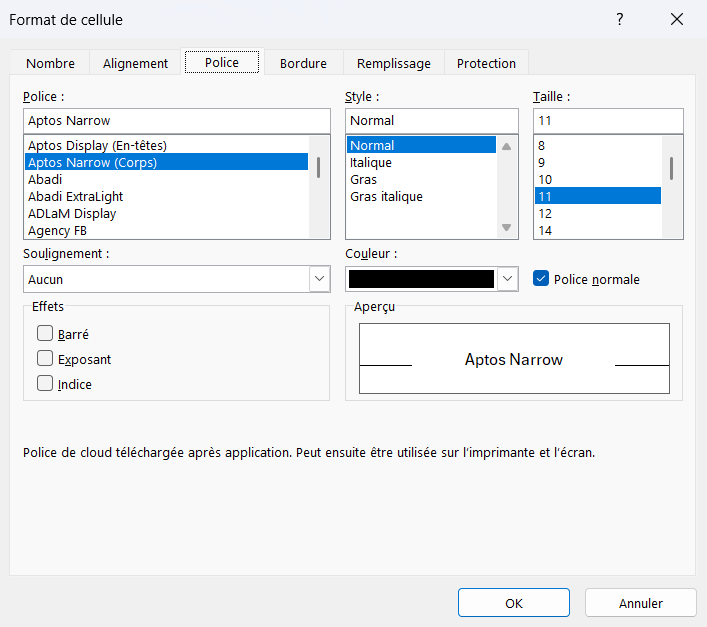Click the Police font name field
The height and width of the screenshot is (627, 707).
coord(177,121)
